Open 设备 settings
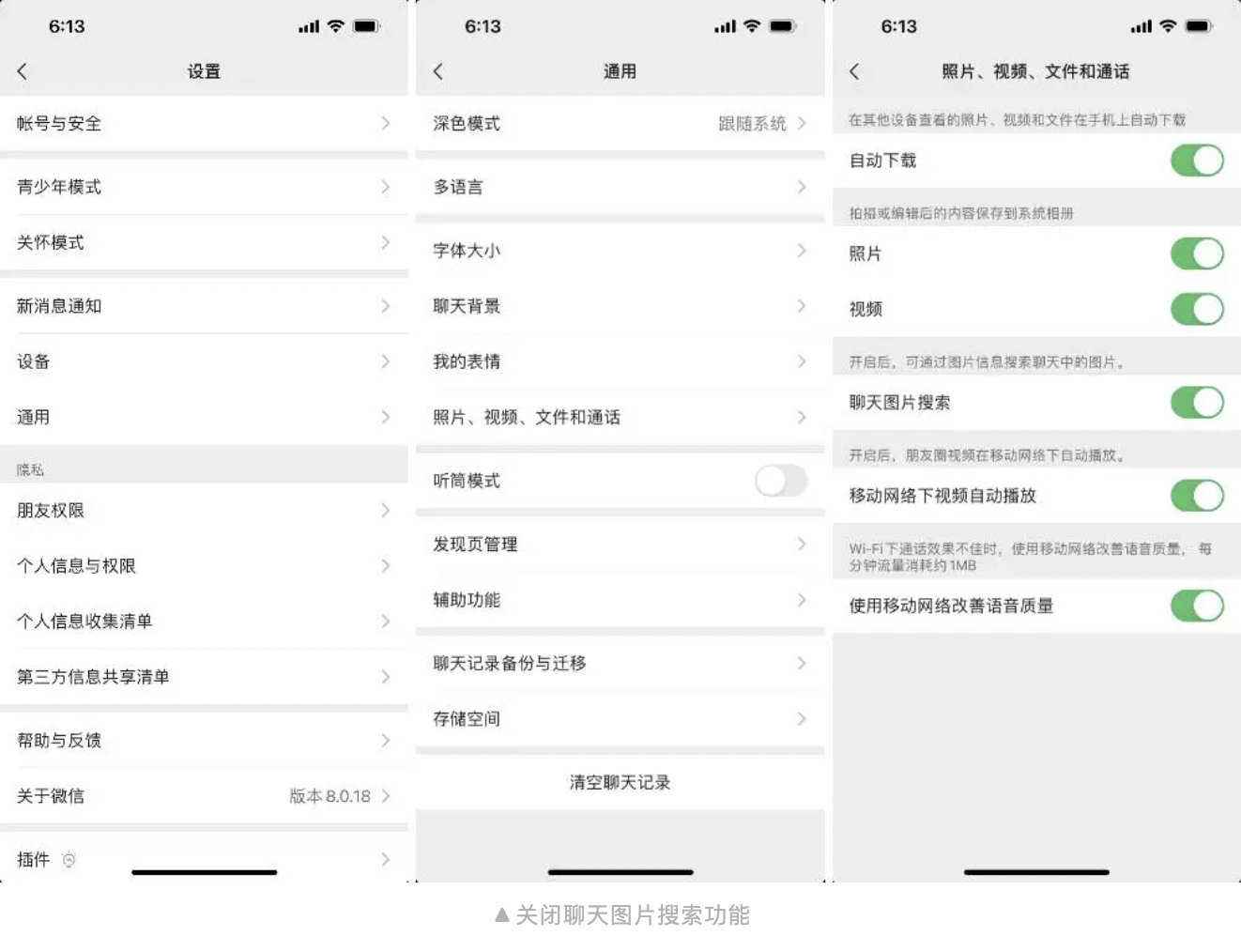Screen dimensions: 1241x952 tap(205, 361)
